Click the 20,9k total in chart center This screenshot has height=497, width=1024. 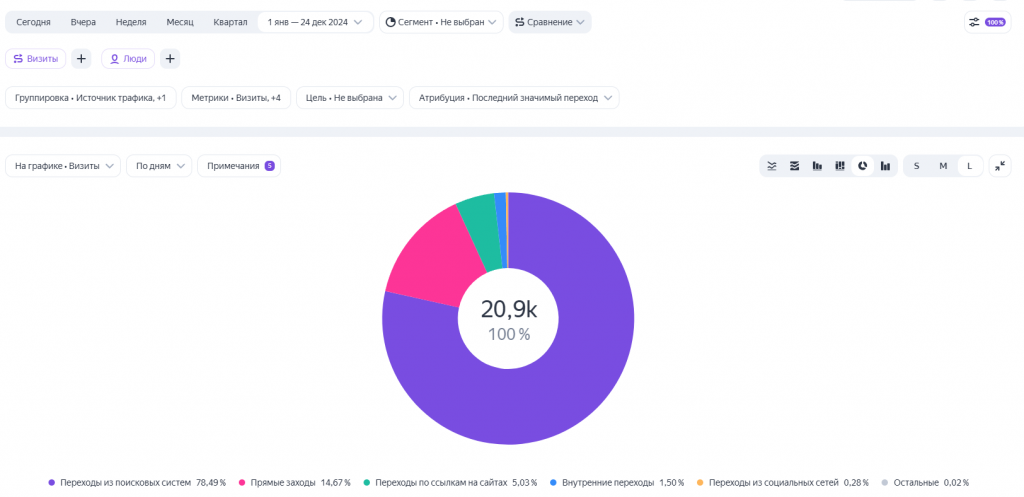509,309
